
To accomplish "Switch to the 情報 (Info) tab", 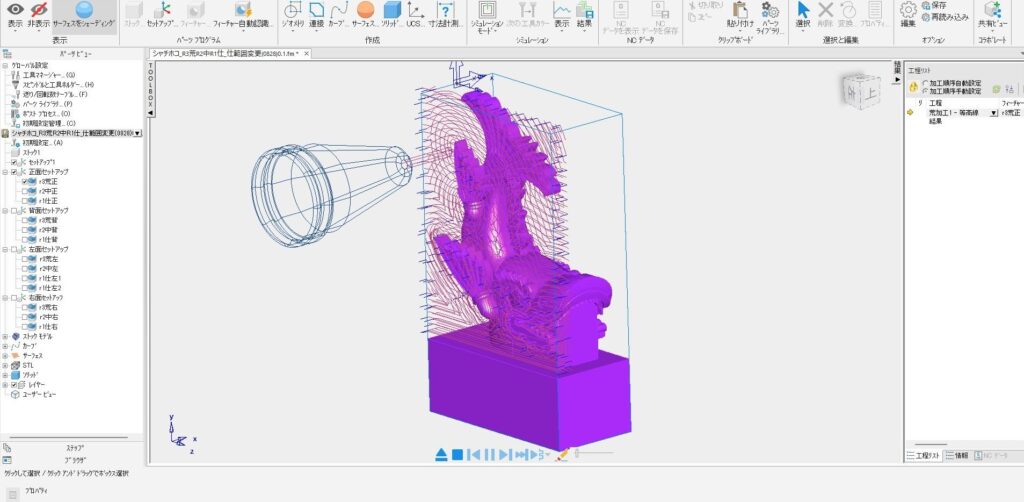I will (x=957, y=456).
